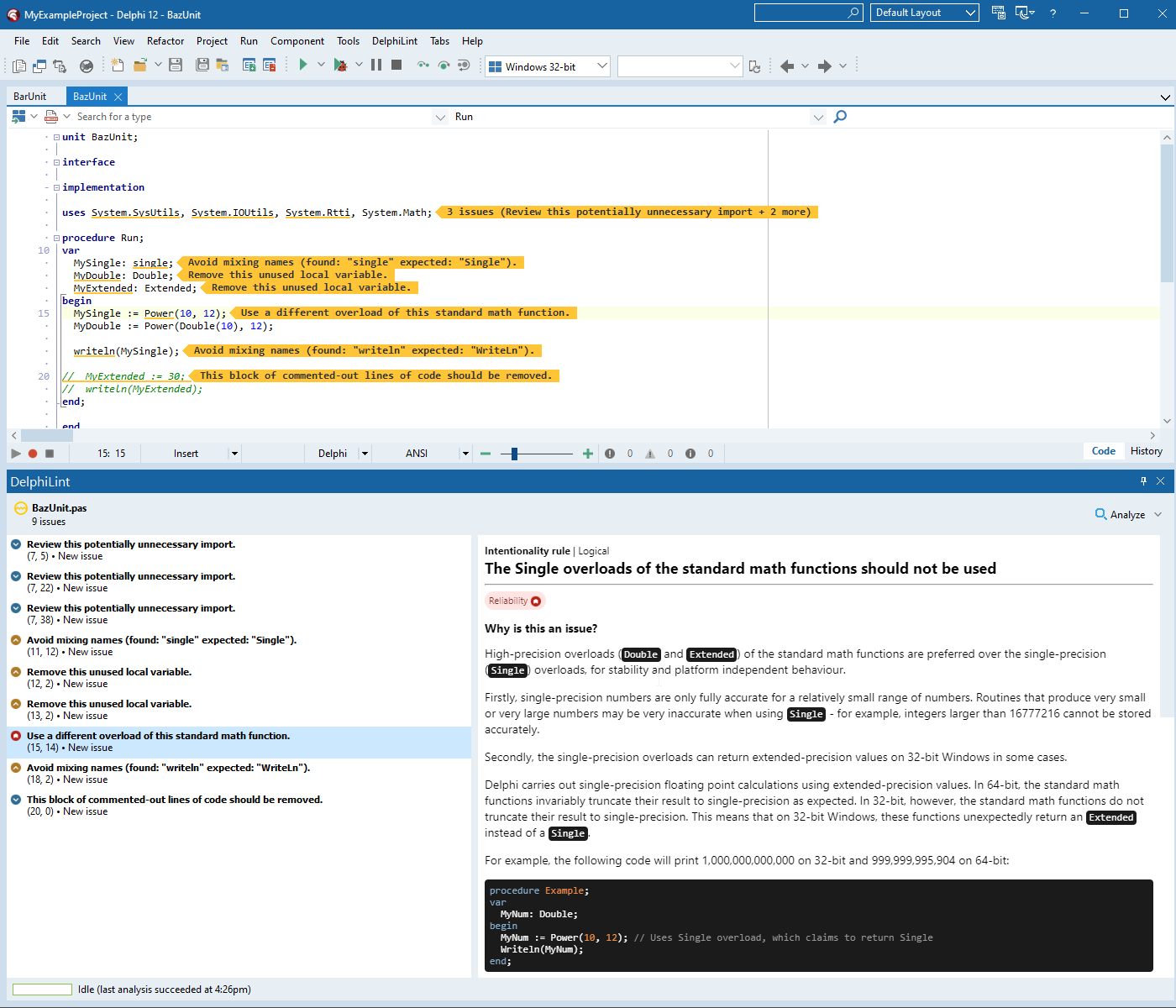Click the forward navigation arrow icon
1176x1008 pixels.
click(825, 66)
